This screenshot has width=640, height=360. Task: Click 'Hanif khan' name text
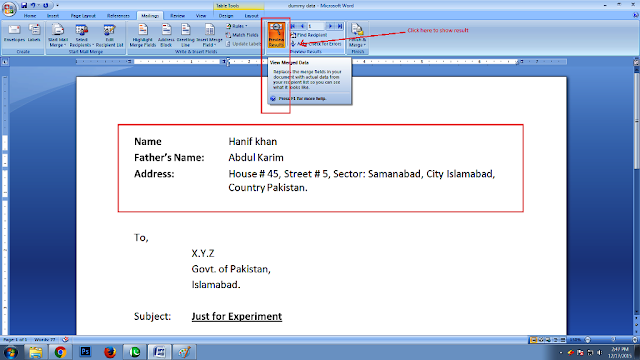pyautogui.click(x=253, y=142)
